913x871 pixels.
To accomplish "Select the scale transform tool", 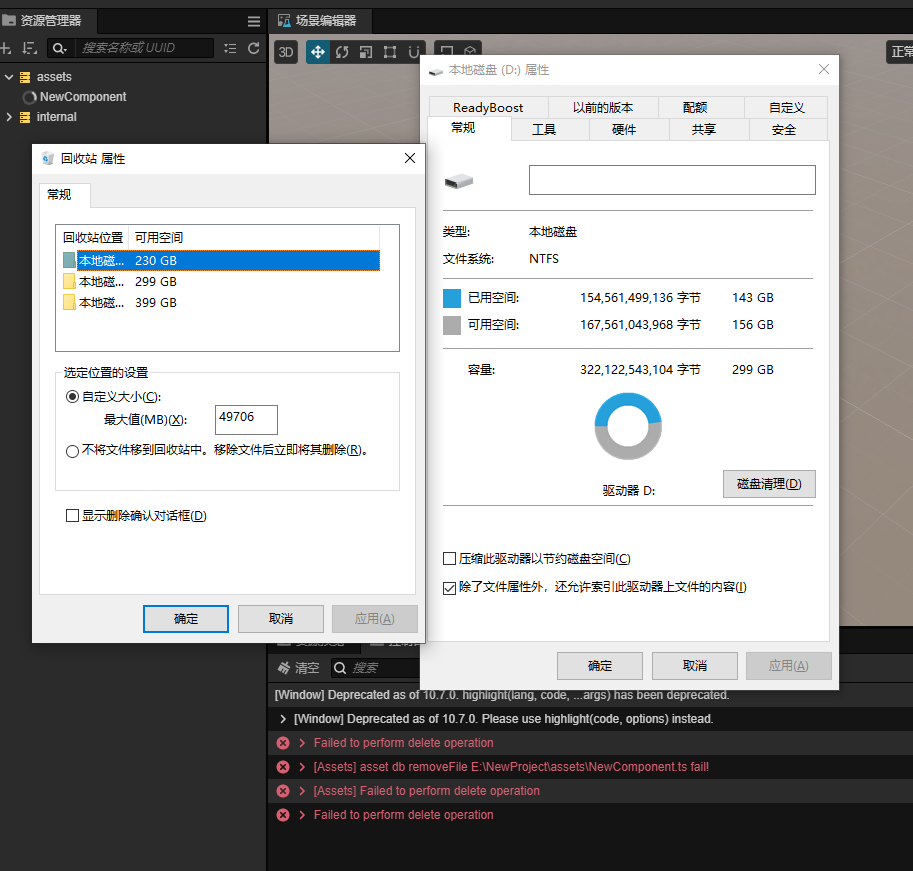I will click(366, 52).
